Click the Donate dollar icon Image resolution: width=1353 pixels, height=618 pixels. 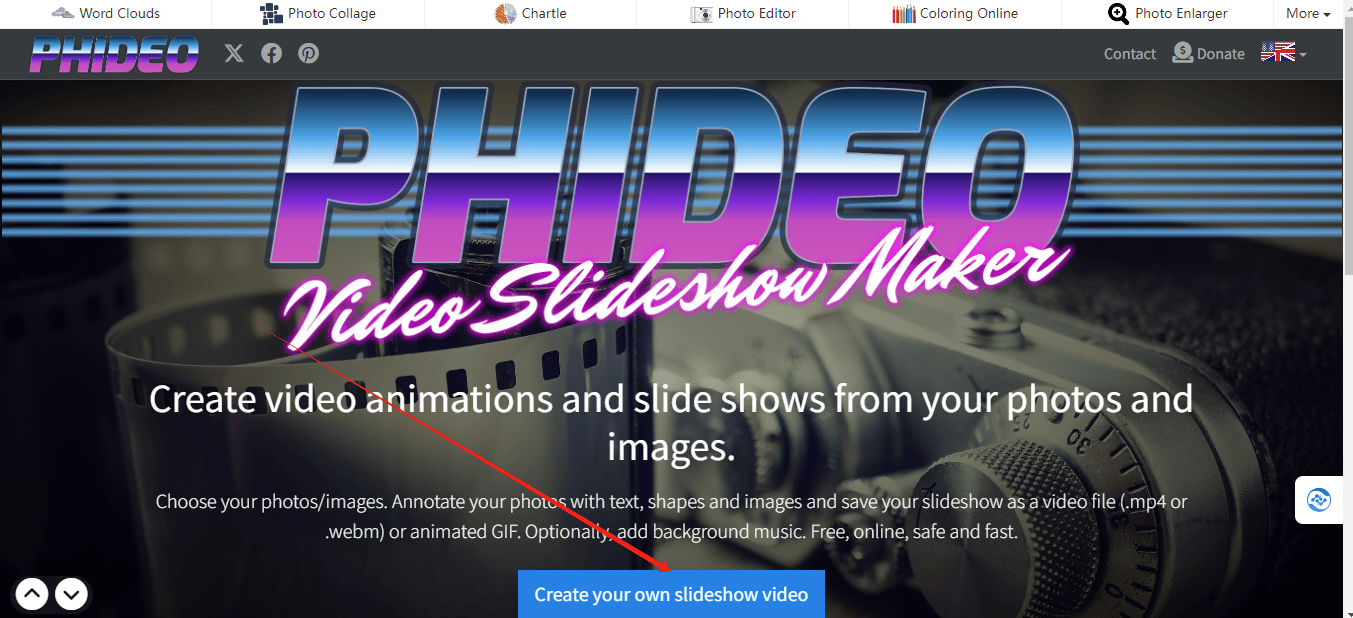[1181, 52]
